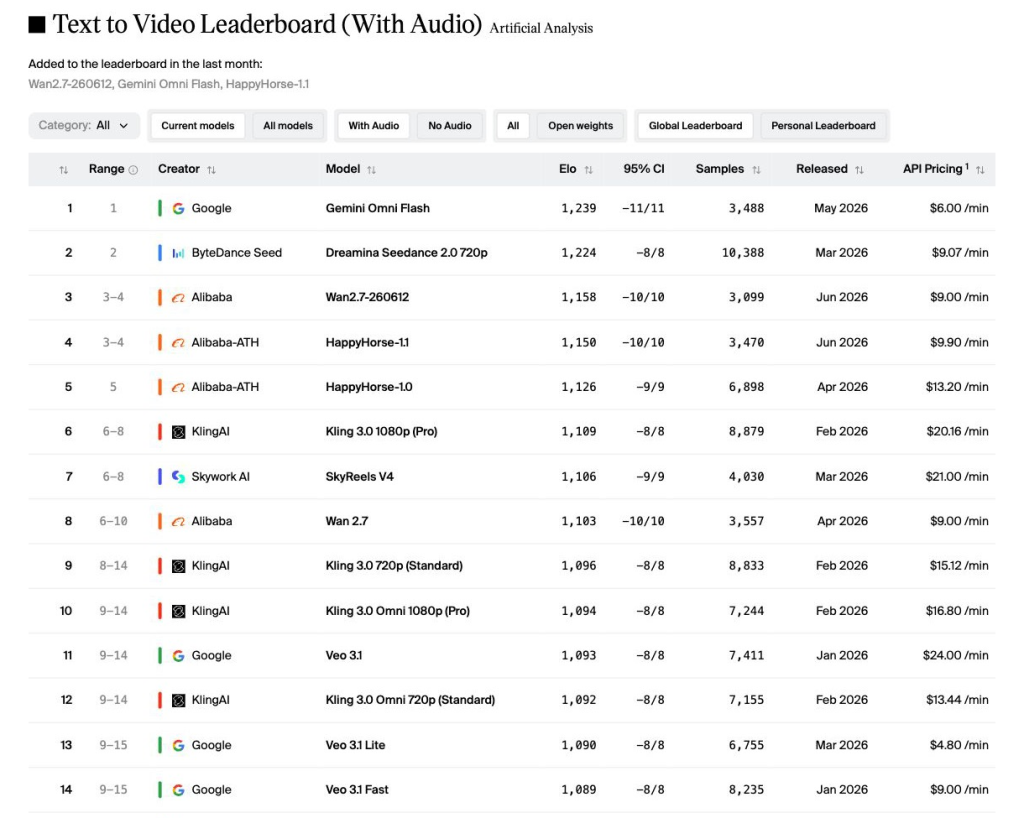Open the Category: All dropdown

point(84,125)
